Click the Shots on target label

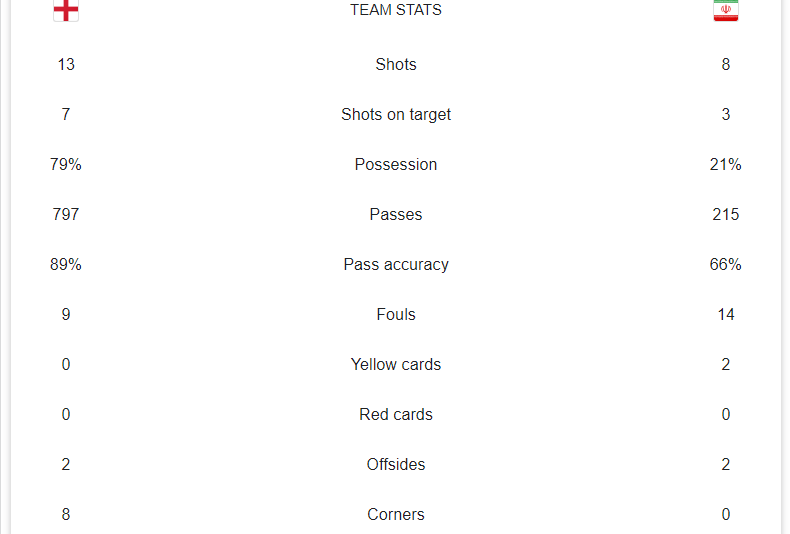coord(396,114)
